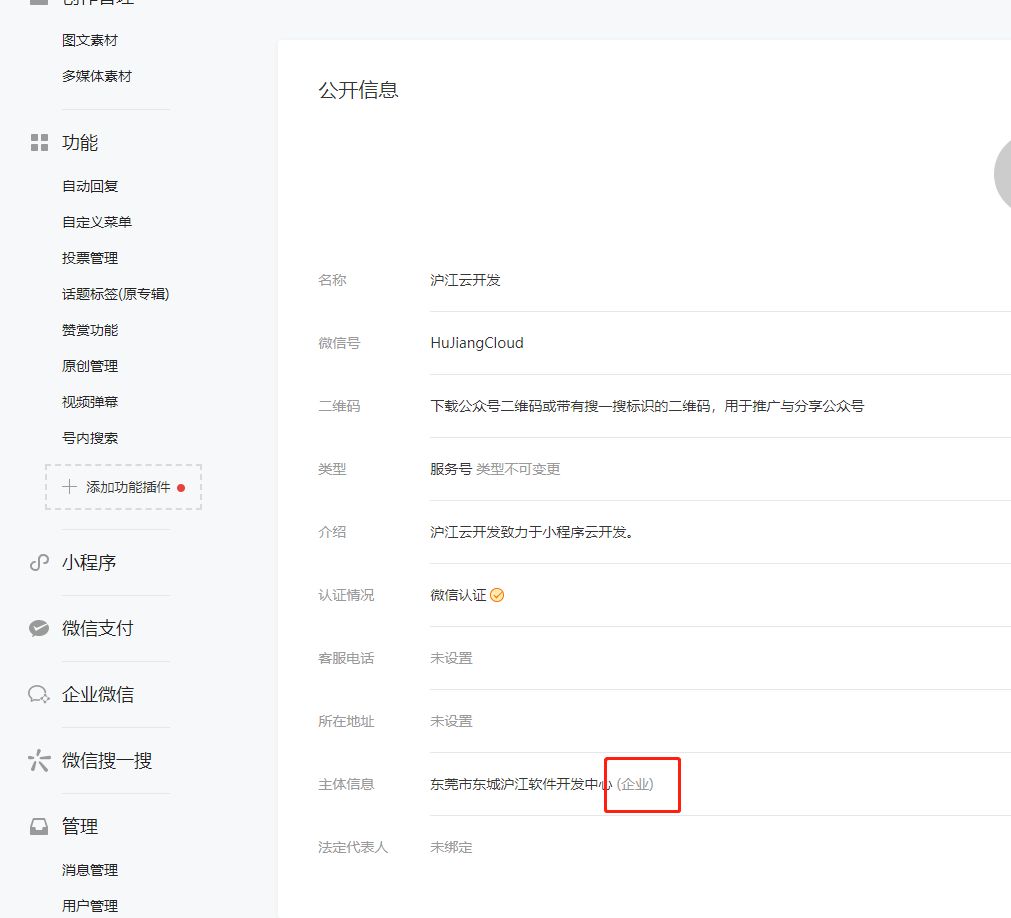The height and width of the screenshot is (918, 1011).
Task: Open 投票管理
Action: 90,259
